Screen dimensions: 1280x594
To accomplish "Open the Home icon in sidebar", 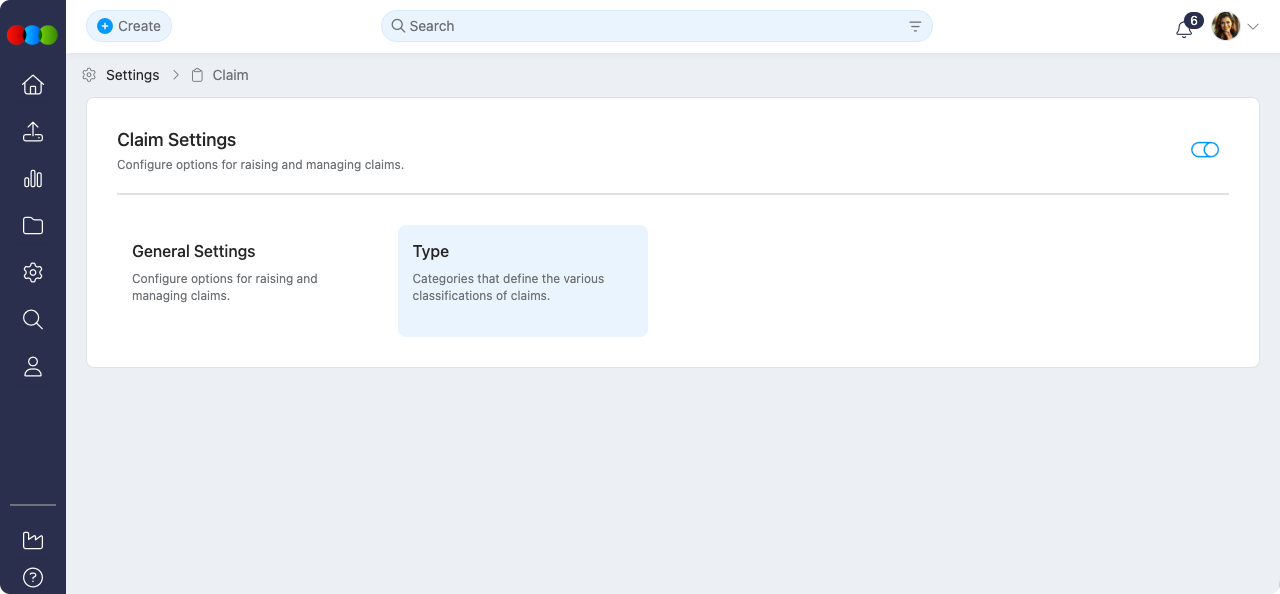I will pos(33,85).
